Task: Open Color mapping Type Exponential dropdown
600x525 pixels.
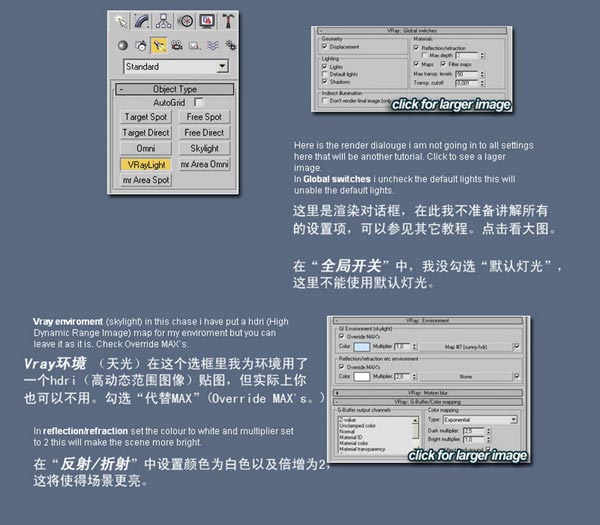Action: point(483,421)
